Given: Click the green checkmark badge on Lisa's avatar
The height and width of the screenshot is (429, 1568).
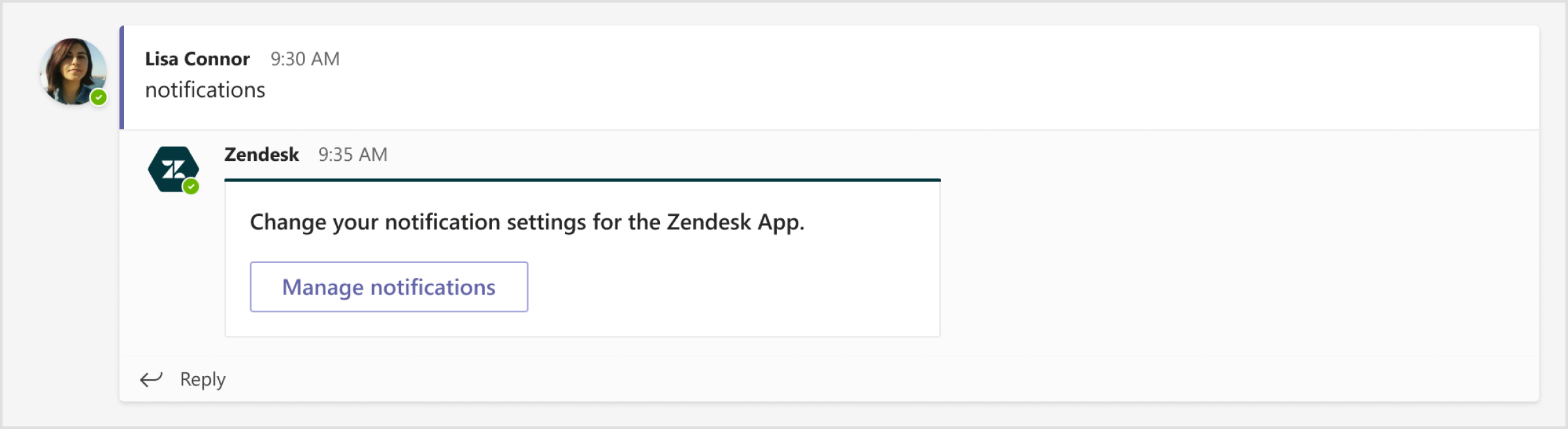Looking at the screenshot, I should (x=99, y=98).
